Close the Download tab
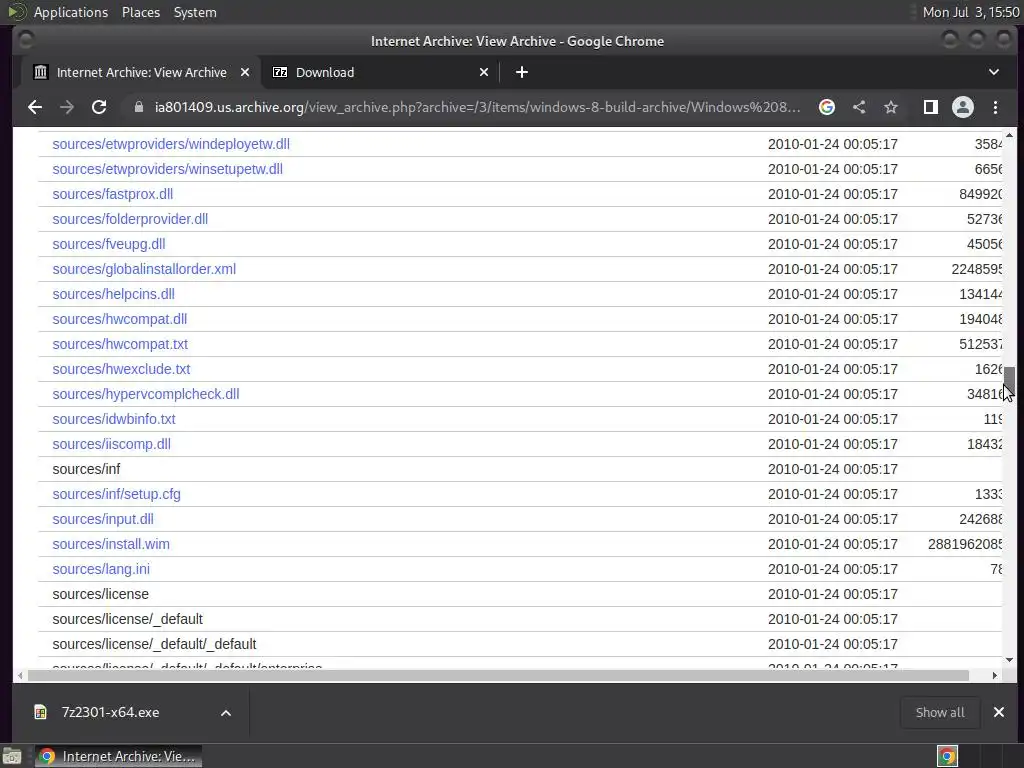Viewport: 1024px width, 768px height. pyautogui.click(x=484, y=72)
